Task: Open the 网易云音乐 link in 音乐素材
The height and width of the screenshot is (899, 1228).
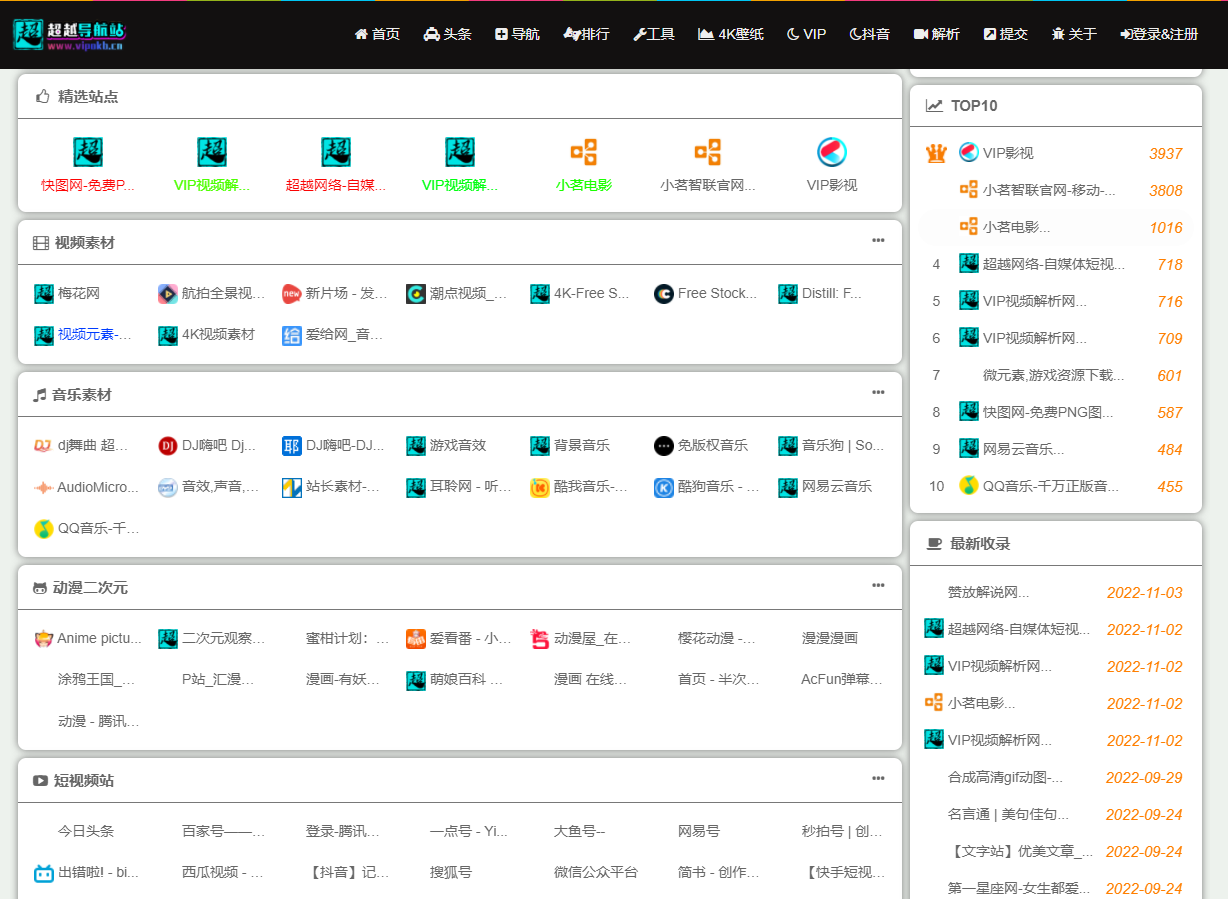Action: pos(837,487)
